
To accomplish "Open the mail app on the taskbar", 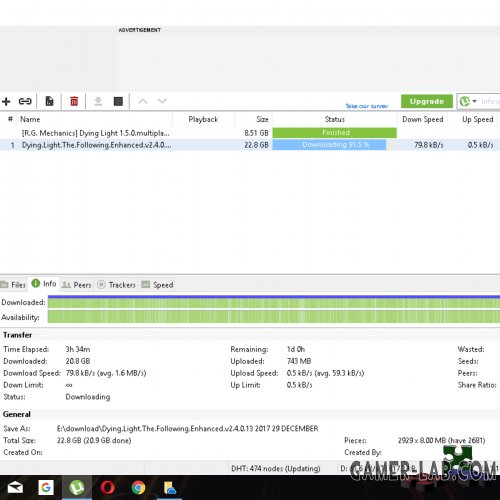I will [15, 488].
